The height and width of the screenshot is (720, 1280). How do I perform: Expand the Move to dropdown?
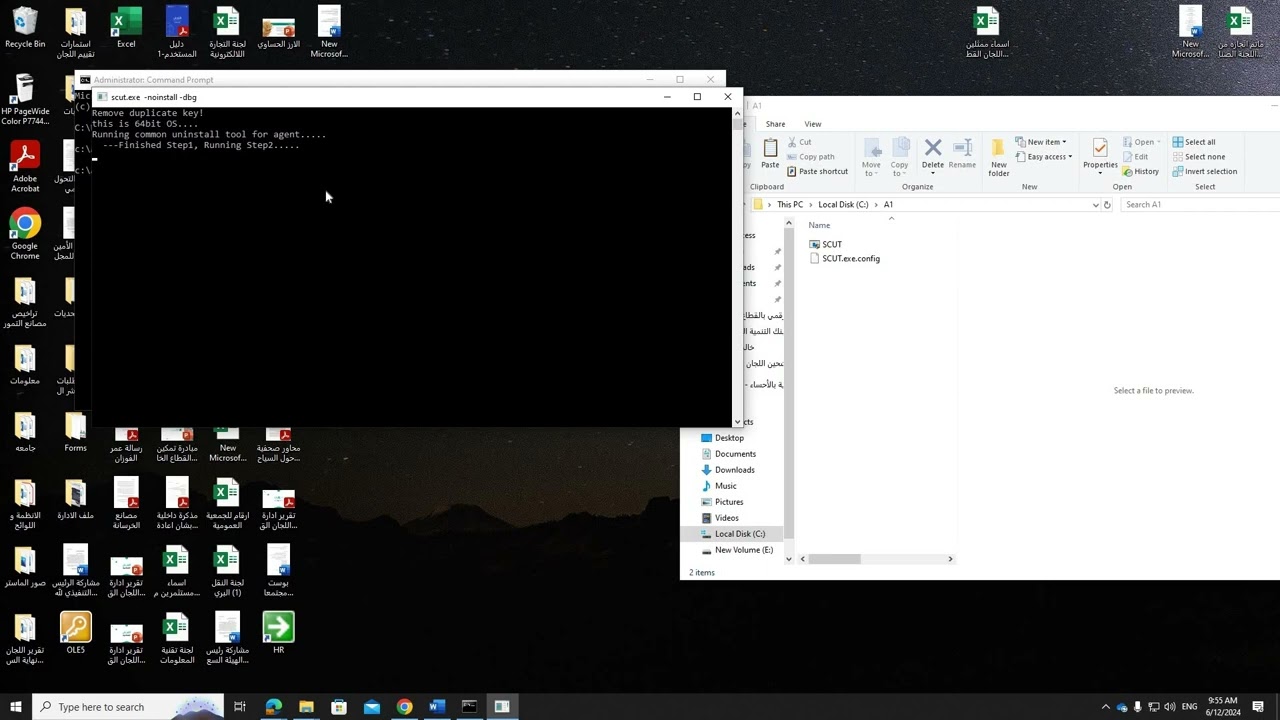(x=871, y=159)
